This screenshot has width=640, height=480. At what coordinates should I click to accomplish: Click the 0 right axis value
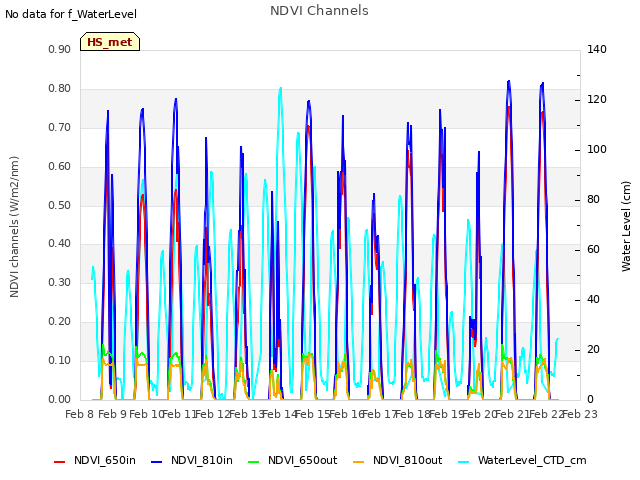pyautogui.click(x=590, y=400)
